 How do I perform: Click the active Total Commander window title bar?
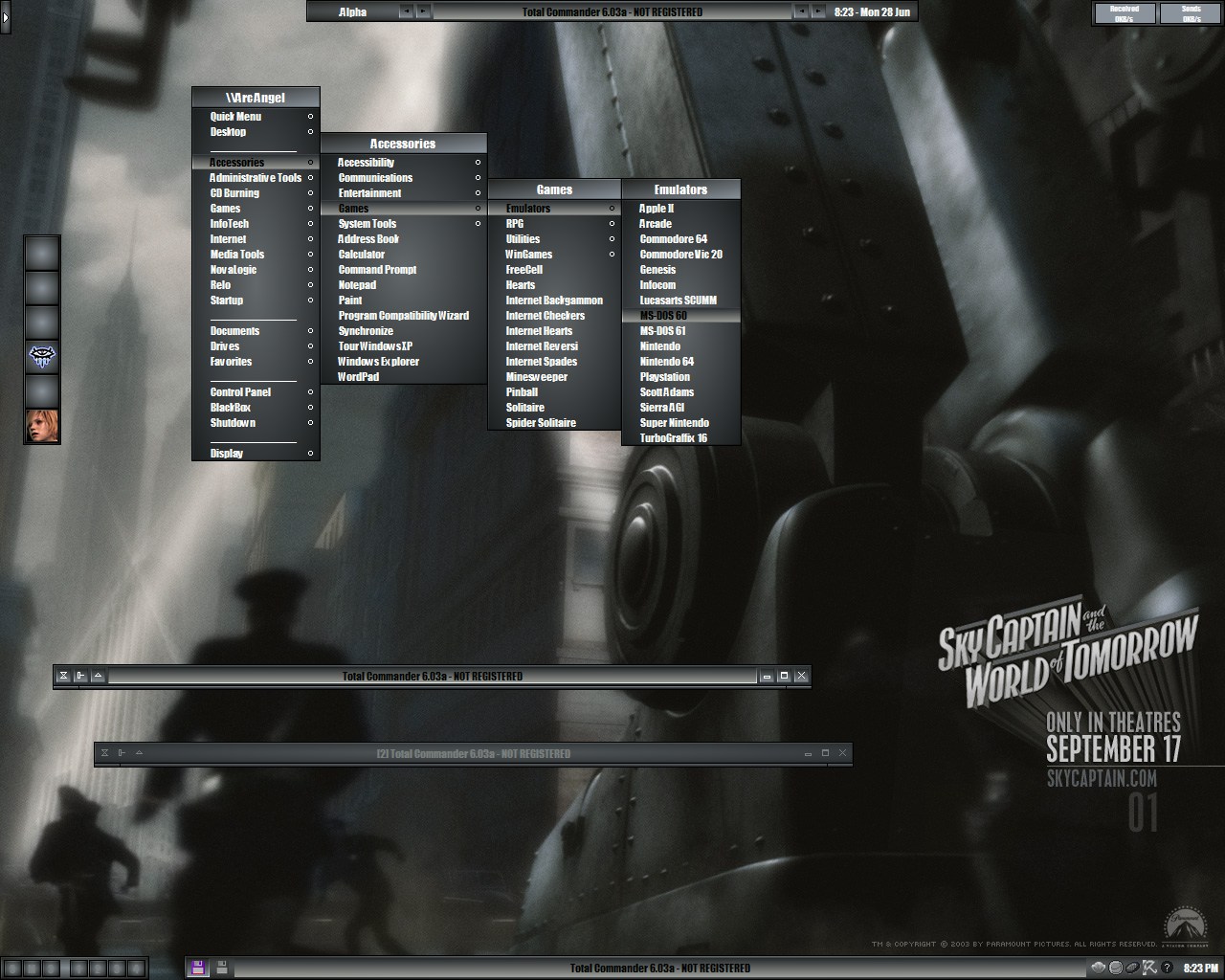click(x=433, y=676)
